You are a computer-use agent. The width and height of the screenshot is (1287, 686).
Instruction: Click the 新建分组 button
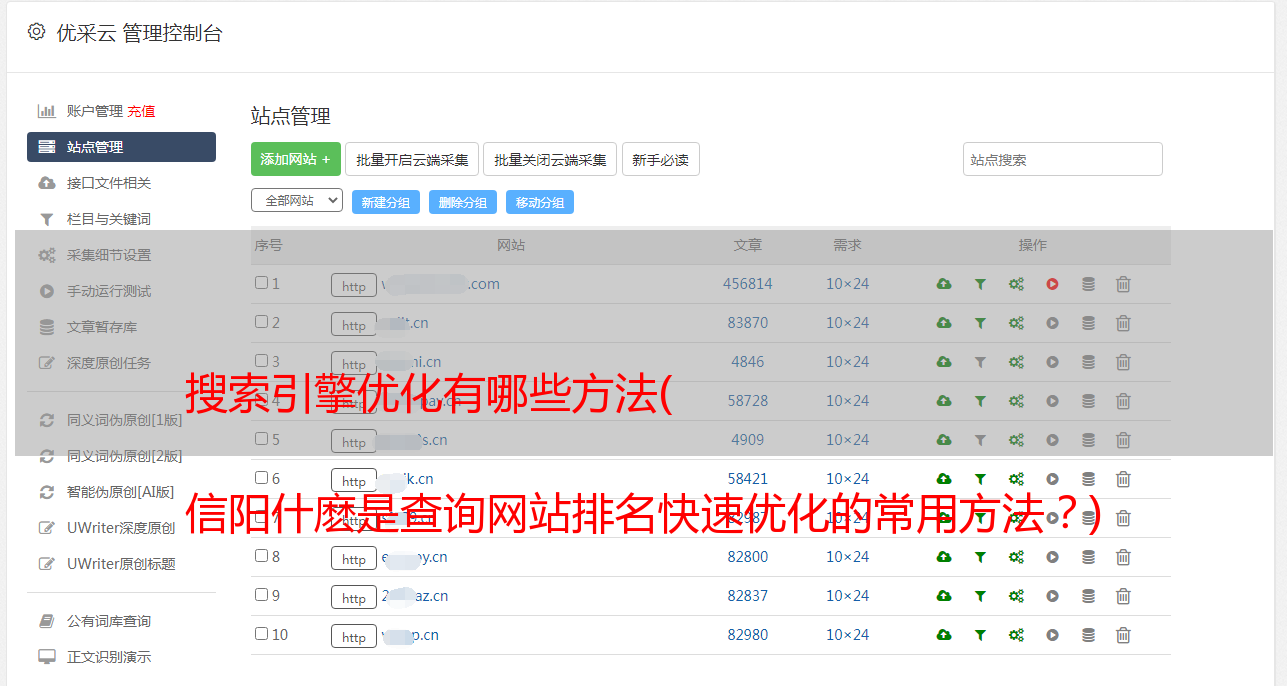coord(386,202)
